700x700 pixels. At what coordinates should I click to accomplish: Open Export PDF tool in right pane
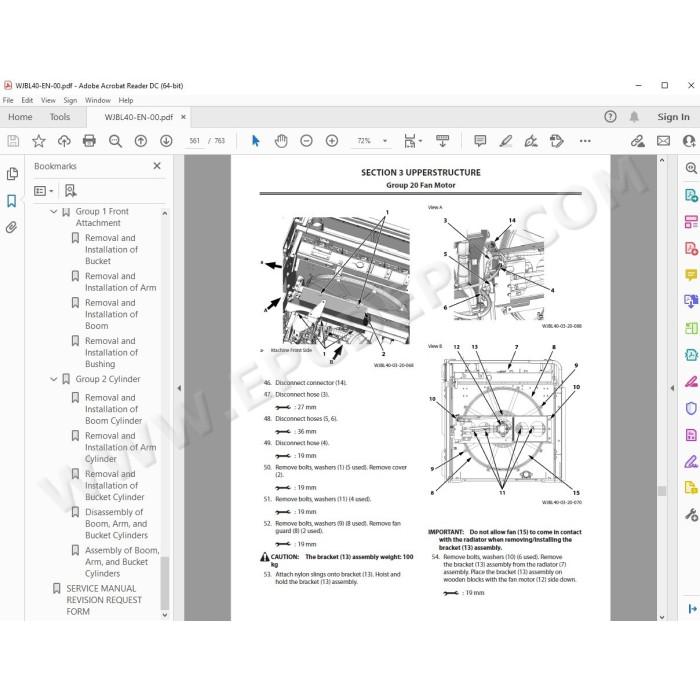point(691,195)
